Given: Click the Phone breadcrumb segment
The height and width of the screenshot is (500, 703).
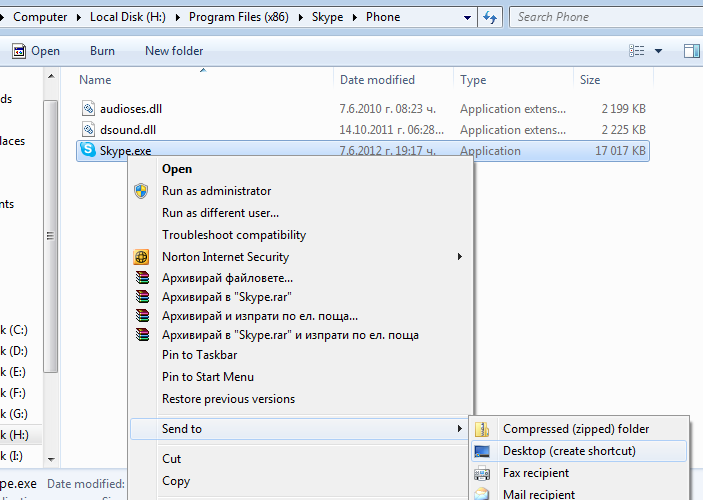Looking at the screenshot, I should point(383,17).
